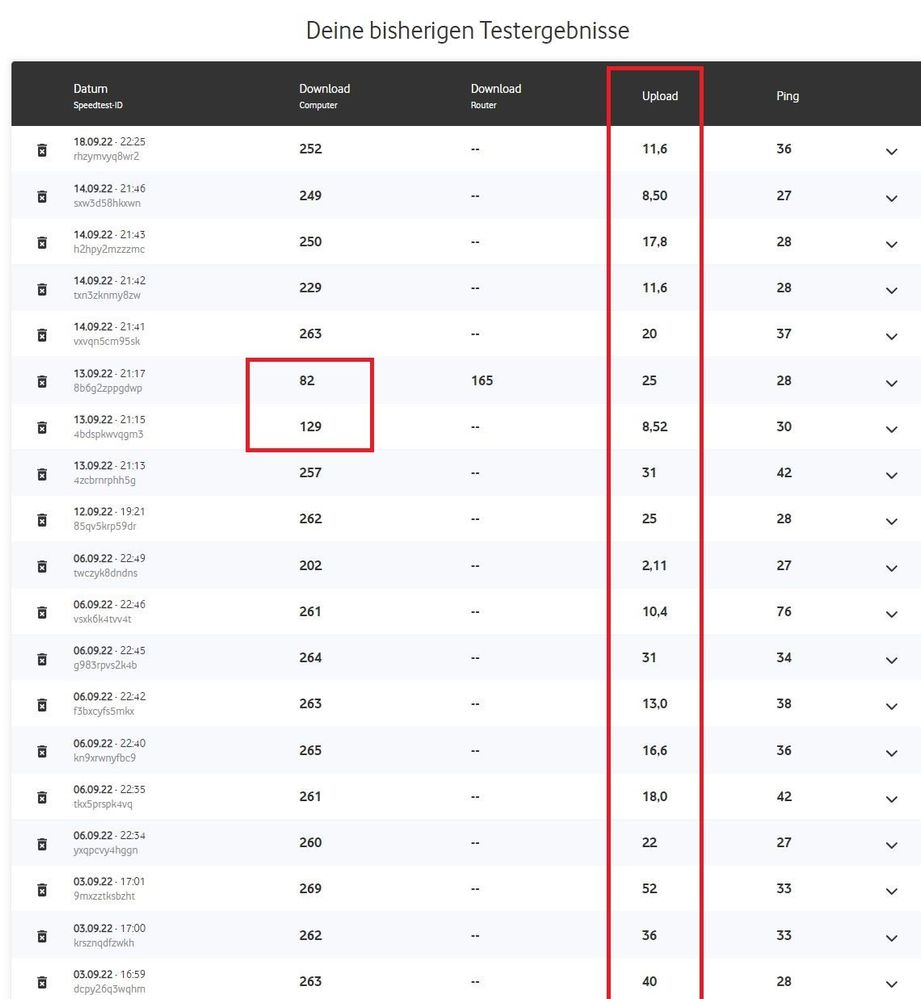This screenshot has width=921, height=999.
Task: Show details of the 06.09.22 22:46 test
Action: (891, 614)
